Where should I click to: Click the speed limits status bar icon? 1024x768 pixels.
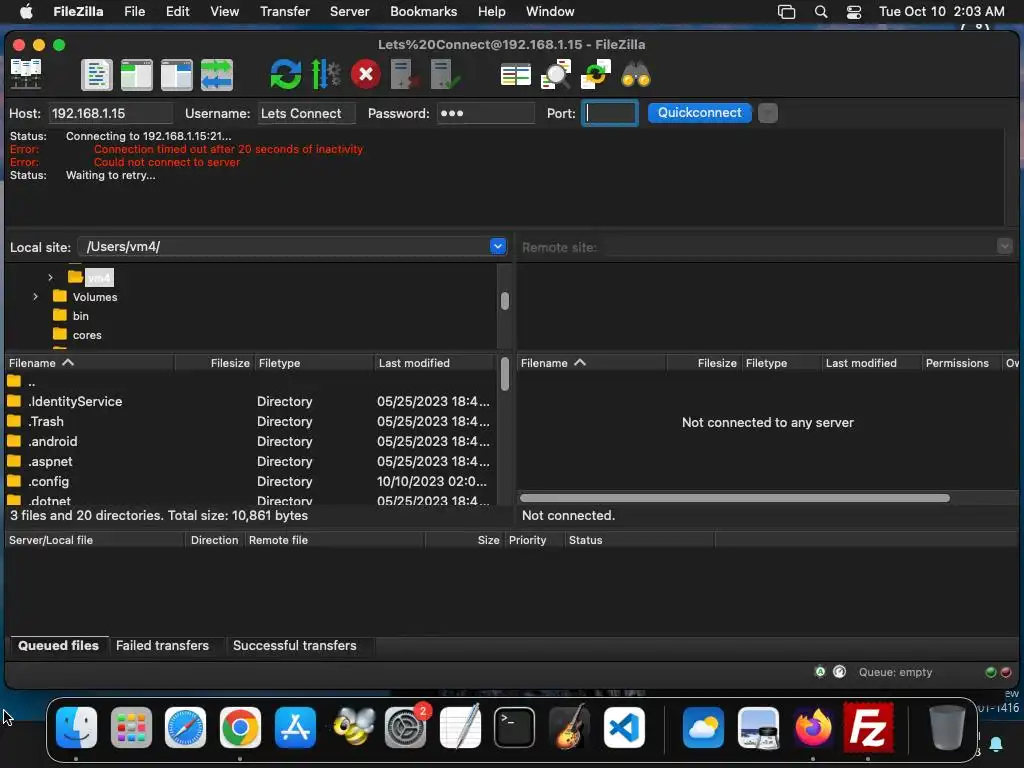coord(840,672)
